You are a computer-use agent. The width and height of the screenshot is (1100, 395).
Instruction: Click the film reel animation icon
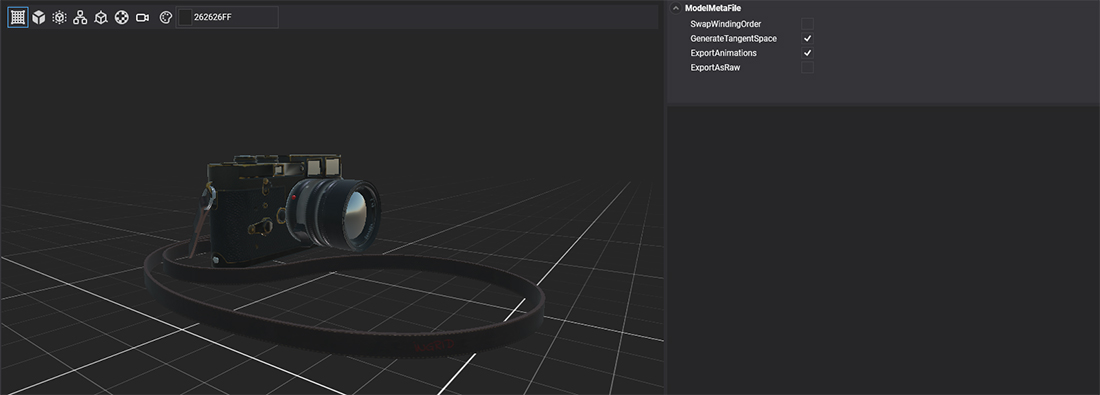point(121,18)
